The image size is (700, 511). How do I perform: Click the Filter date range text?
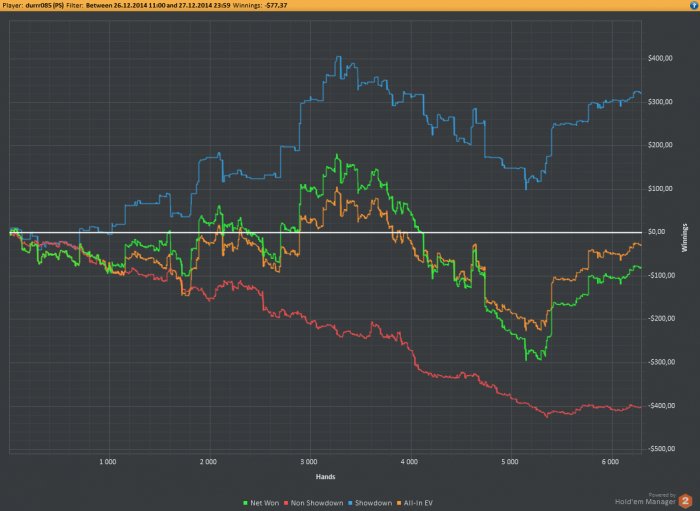[x=158, y=5]
